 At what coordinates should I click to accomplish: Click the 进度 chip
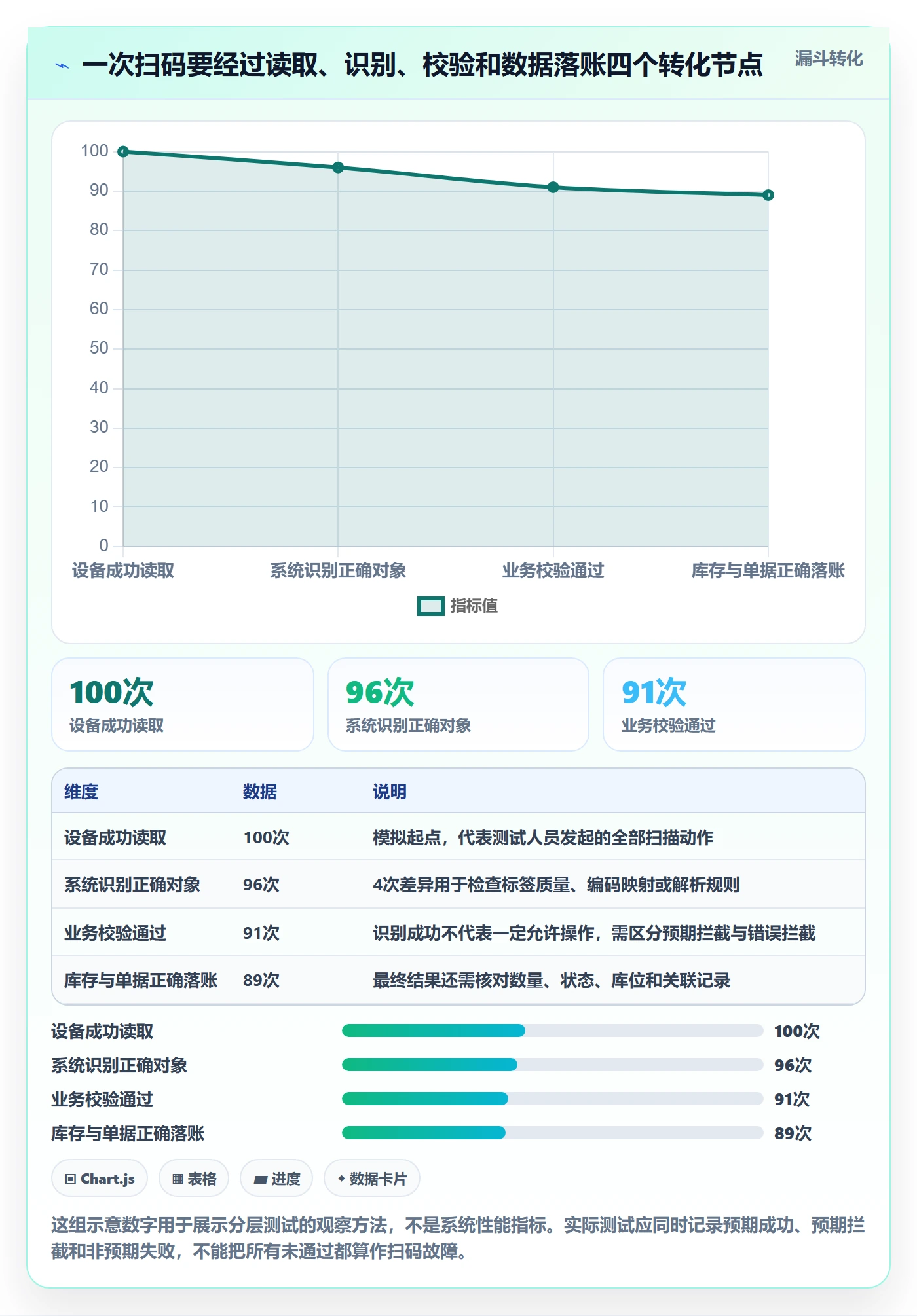276,1179
